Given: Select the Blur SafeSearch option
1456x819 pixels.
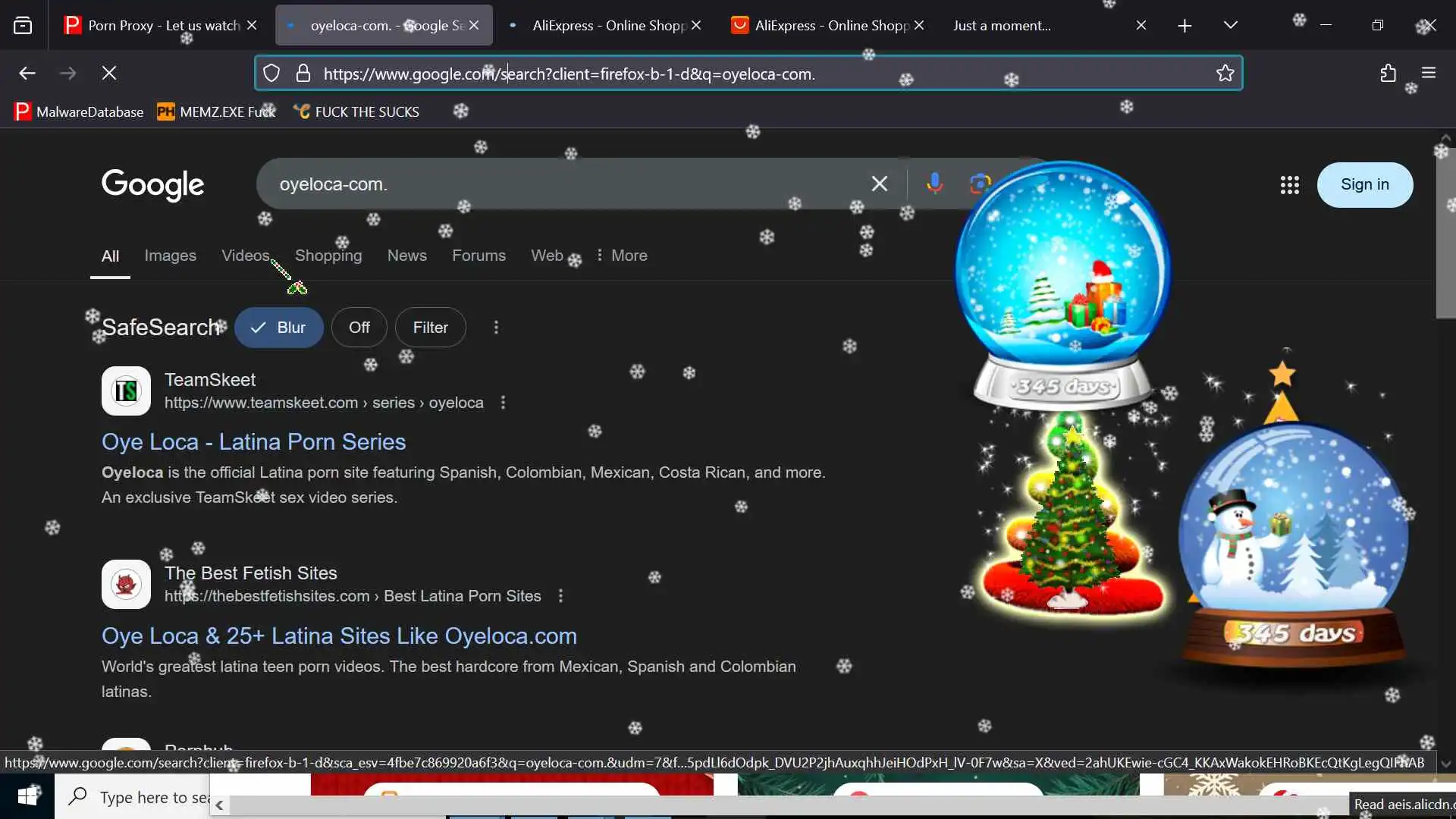Looking at the screenshot, I should click(278, 328).
